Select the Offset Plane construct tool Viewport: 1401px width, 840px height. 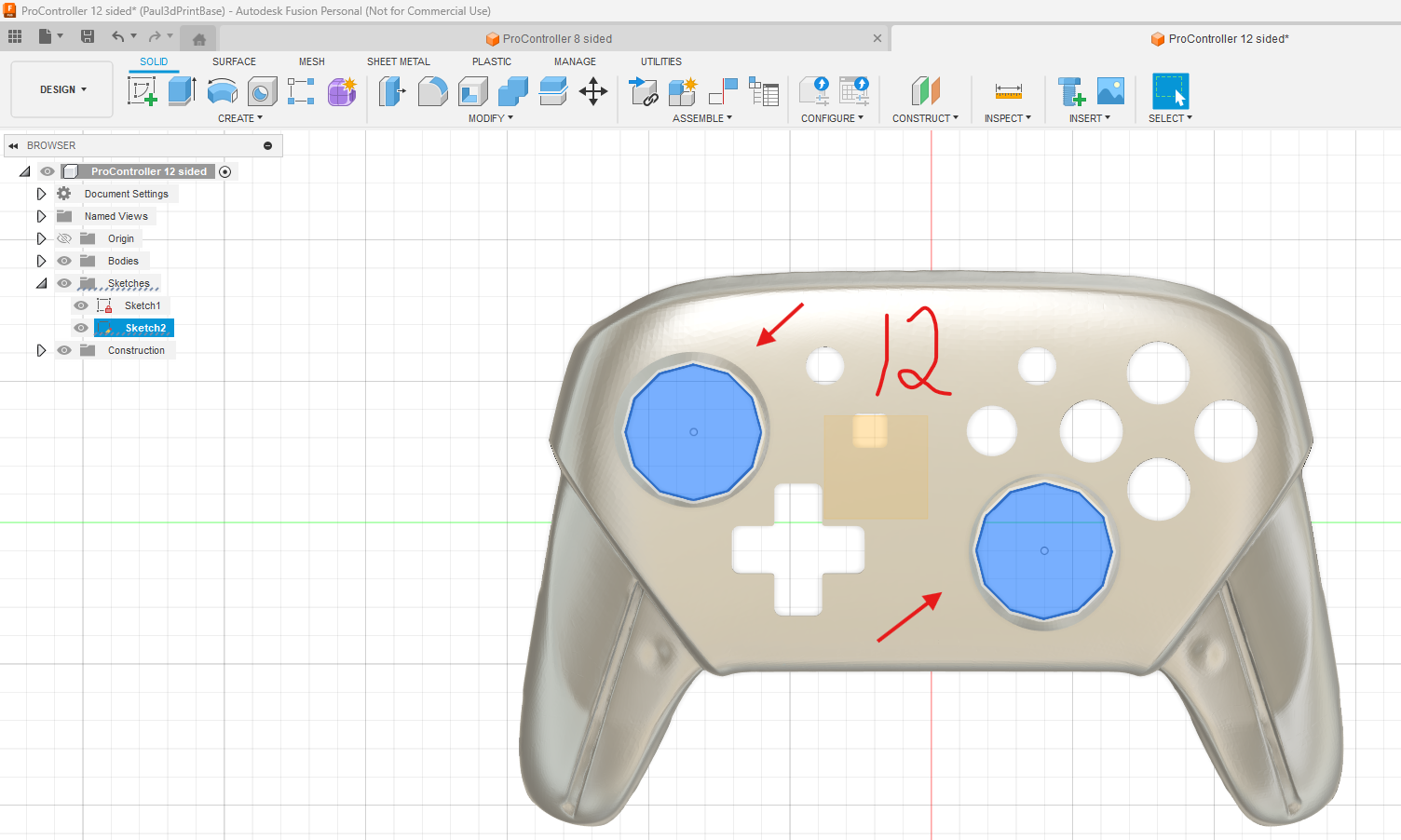pos(925,91)
